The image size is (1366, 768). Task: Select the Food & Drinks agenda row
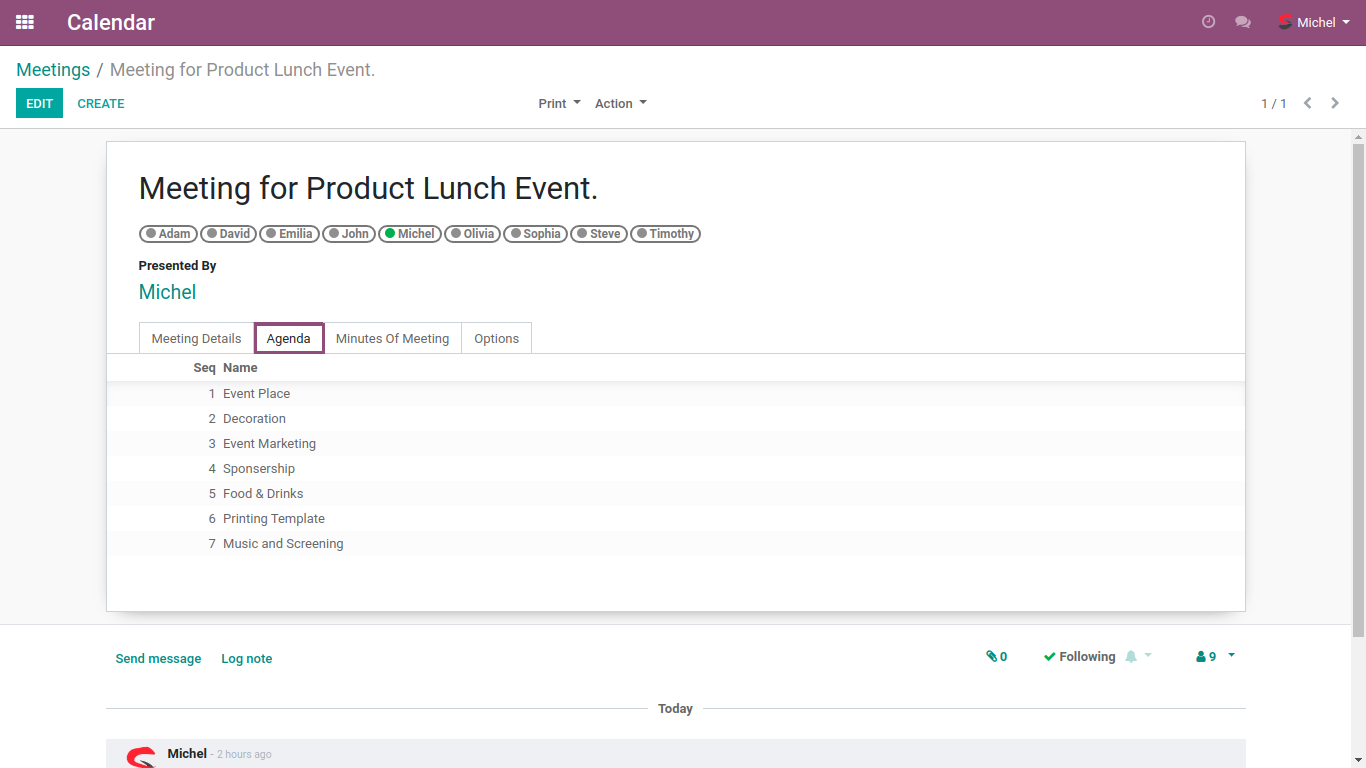click(263, 494)
